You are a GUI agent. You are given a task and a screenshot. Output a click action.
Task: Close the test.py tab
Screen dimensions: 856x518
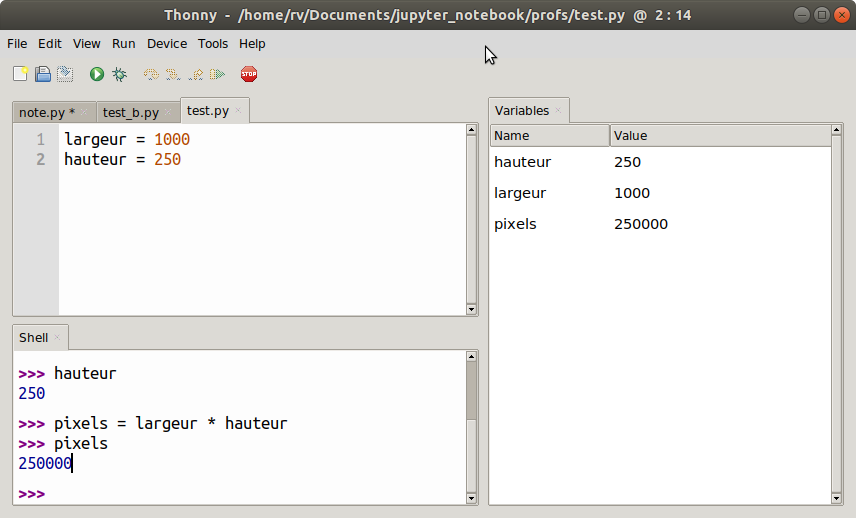coord(238,110)
